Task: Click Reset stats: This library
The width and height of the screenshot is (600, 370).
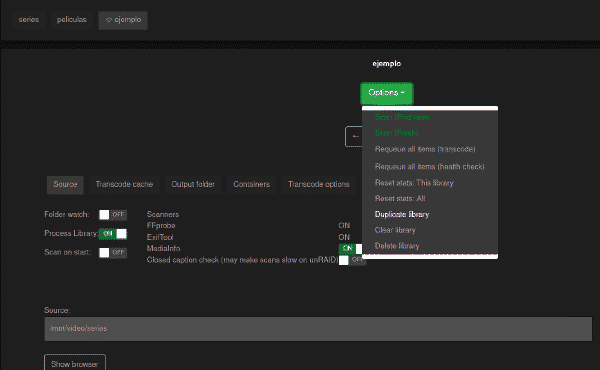Action: coord(414,183)
